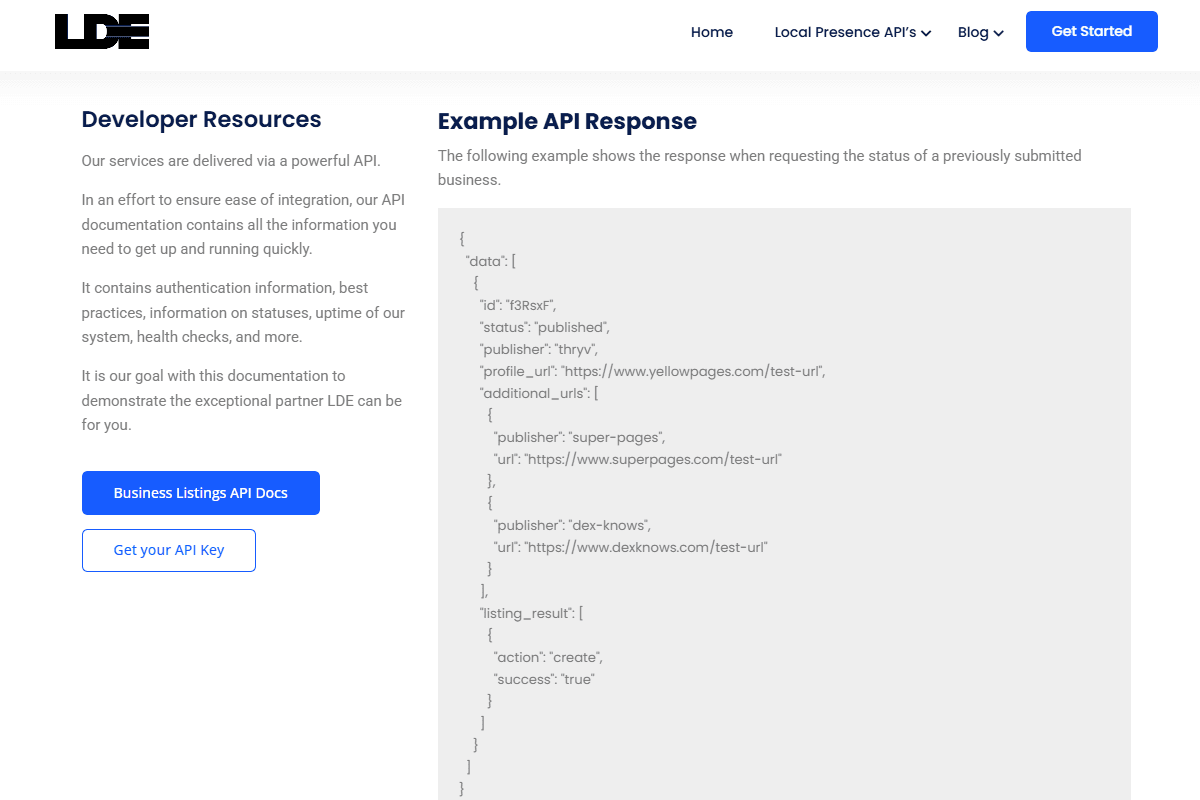Click the Get Started button

coord(1092,31)
